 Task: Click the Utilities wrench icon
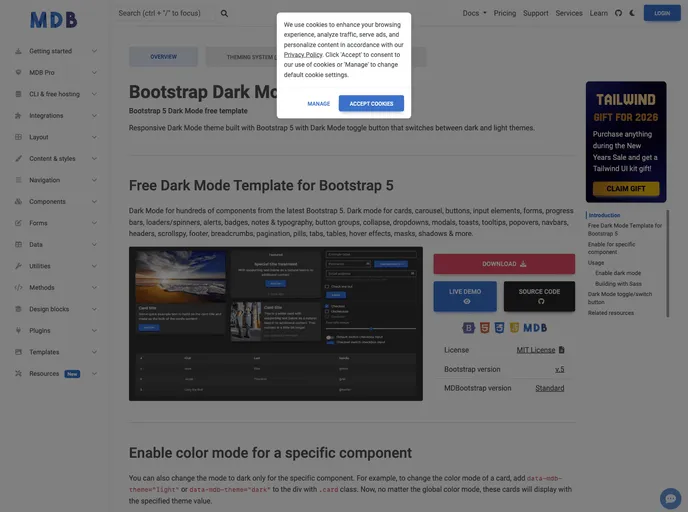[18, 266]
